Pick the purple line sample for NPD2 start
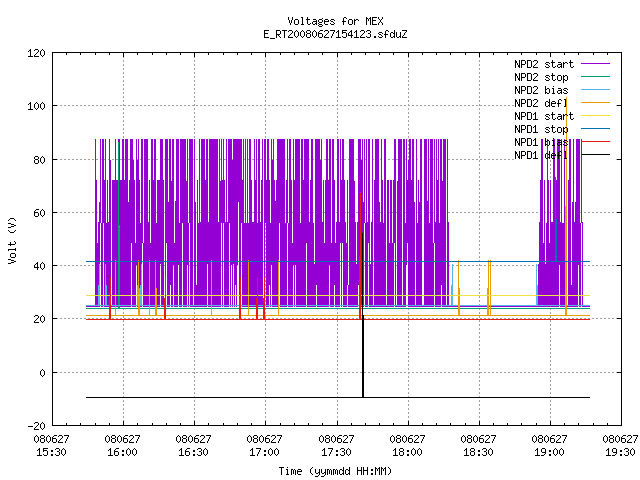640x480 pixels. point(595,64)
